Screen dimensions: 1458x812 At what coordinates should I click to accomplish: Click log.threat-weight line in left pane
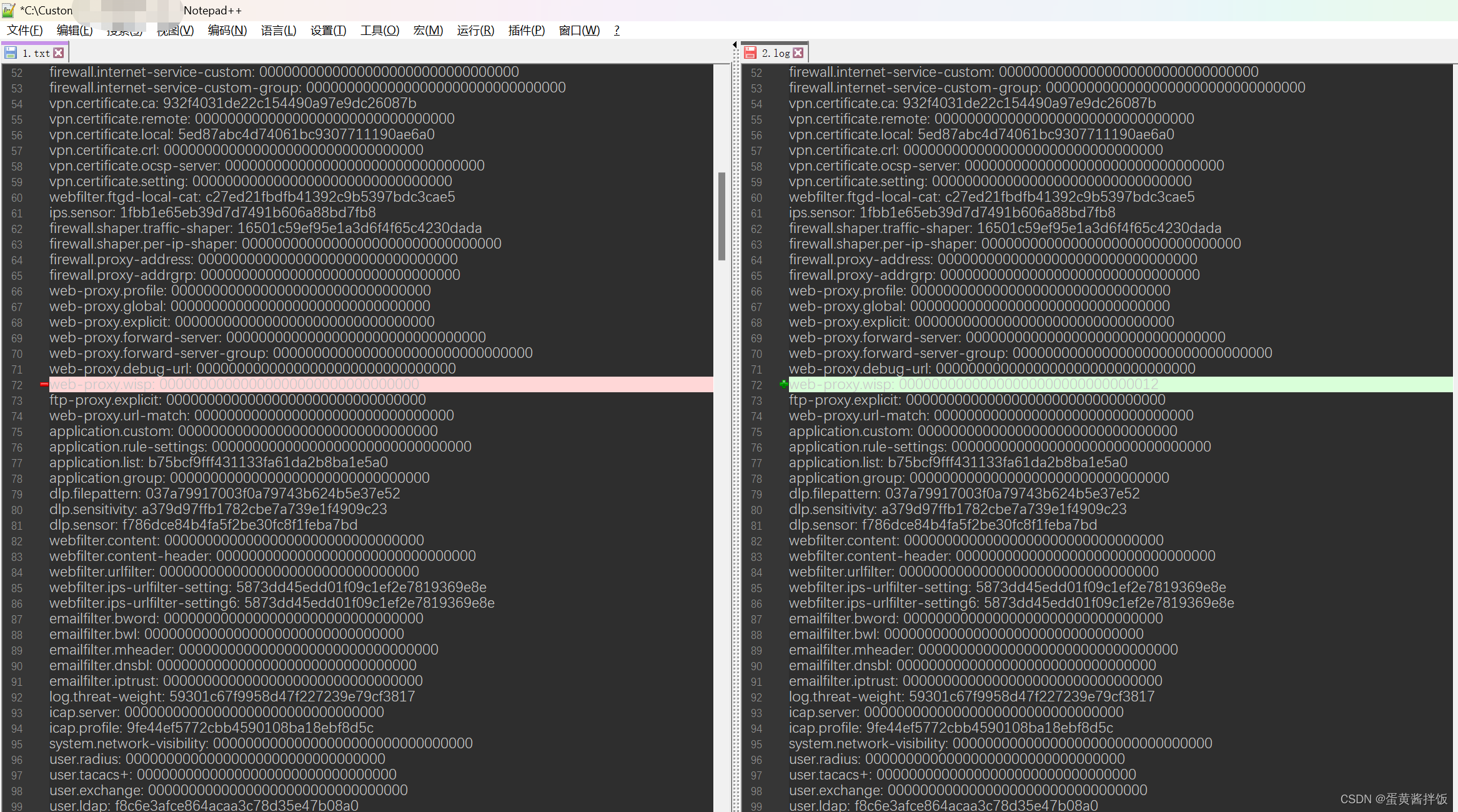click(232, 696)
